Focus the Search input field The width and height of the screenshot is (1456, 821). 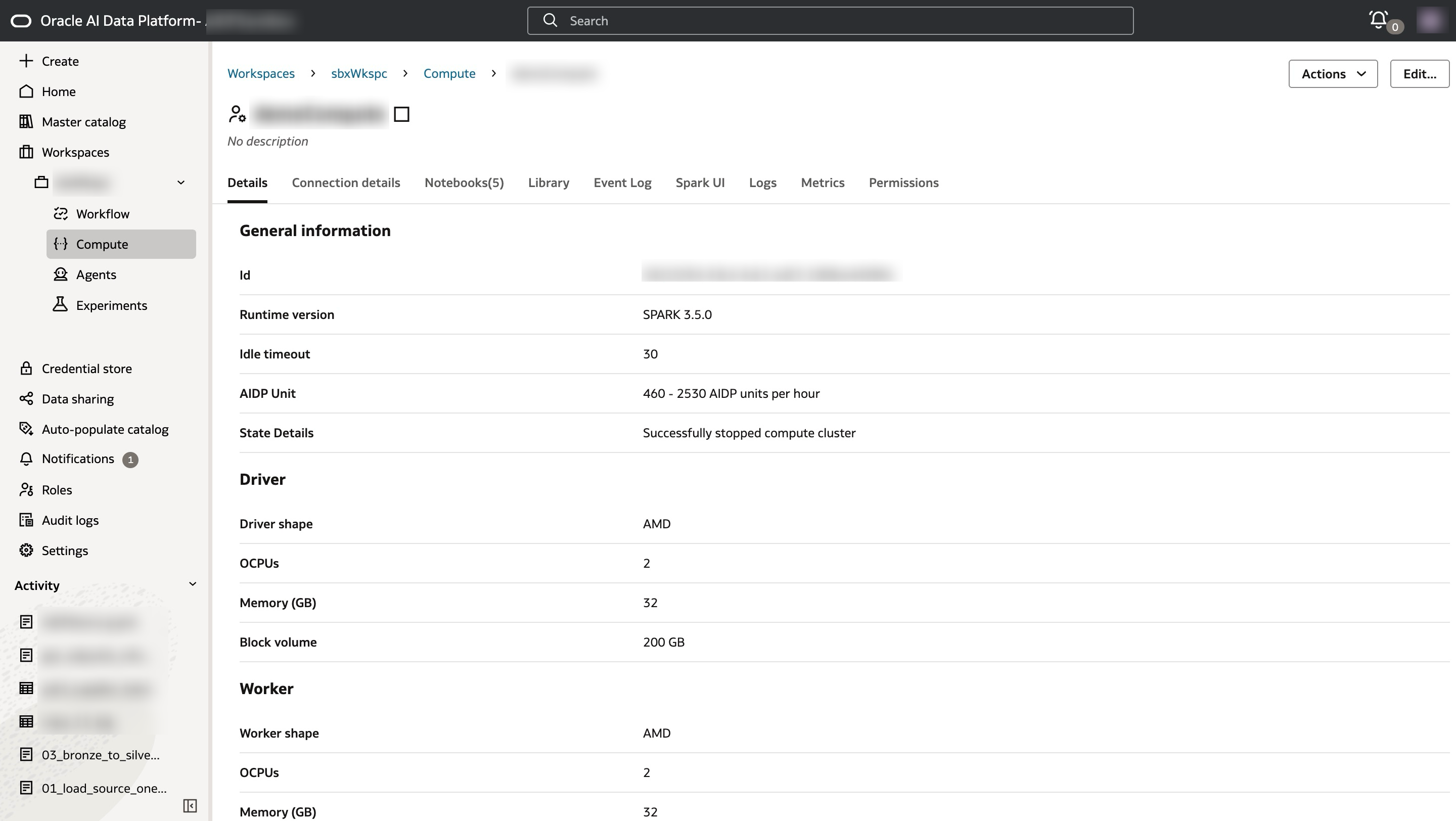click(830, 21)
